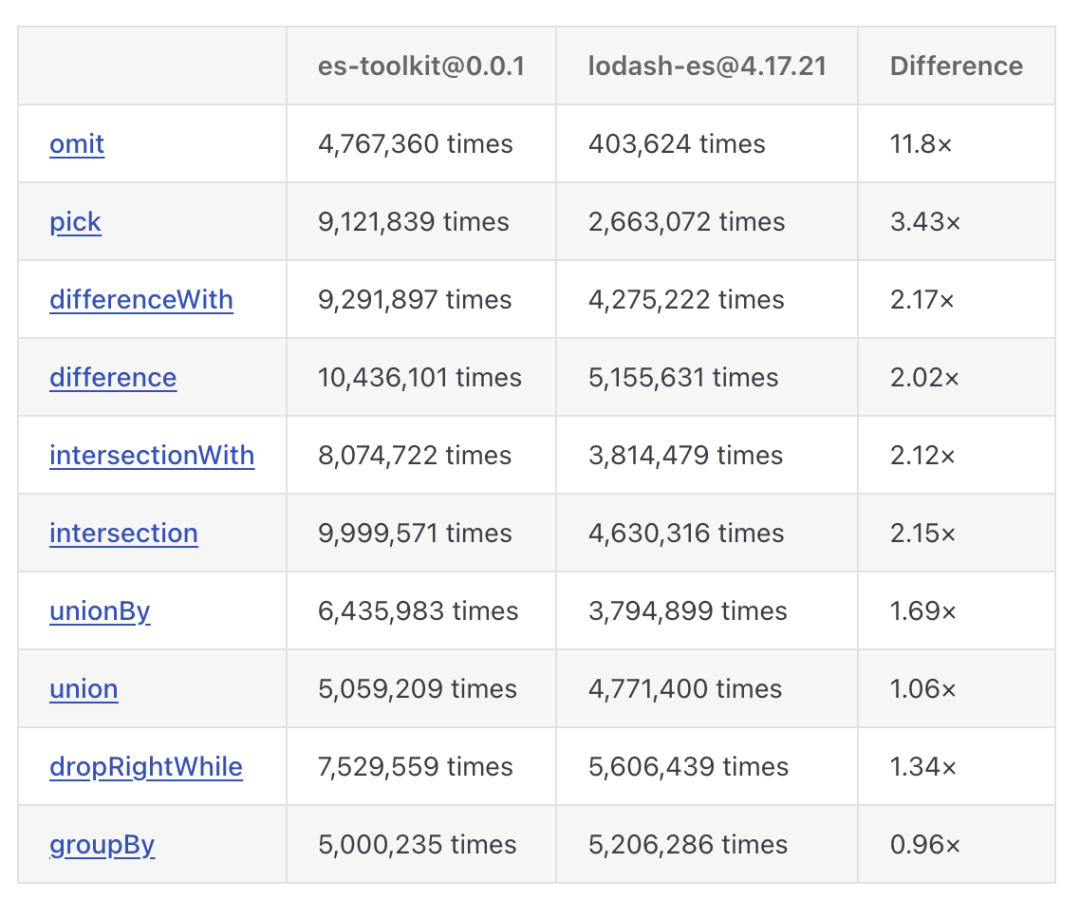Select the 5,000,235 times cell
Screen dimensions: 1080x900
(421, 844)
